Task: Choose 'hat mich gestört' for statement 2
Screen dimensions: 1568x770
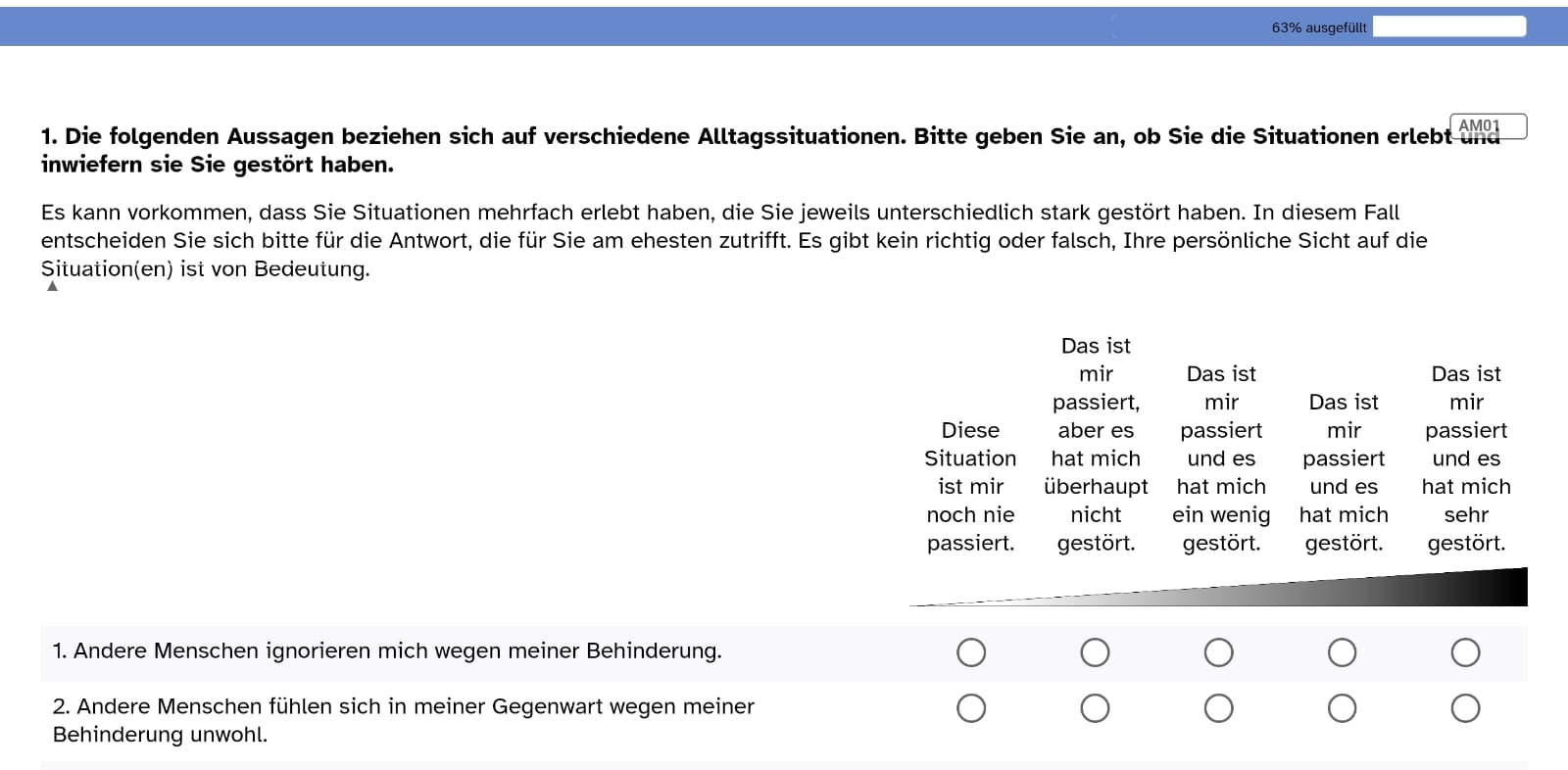Action: click(1342, 708)
